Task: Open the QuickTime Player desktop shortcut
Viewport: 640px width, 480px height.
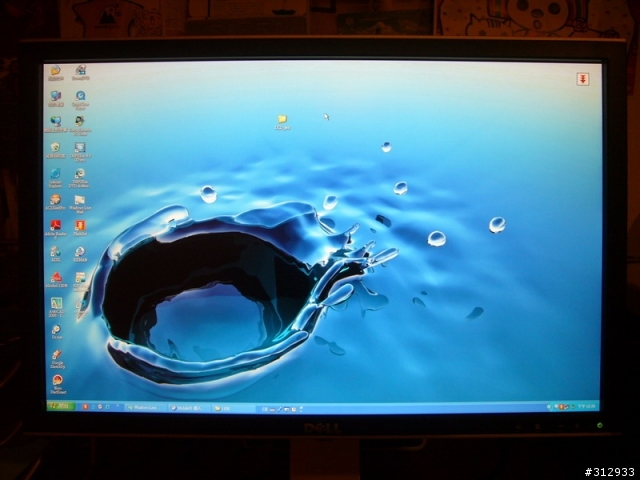Action: pos(80,100)
